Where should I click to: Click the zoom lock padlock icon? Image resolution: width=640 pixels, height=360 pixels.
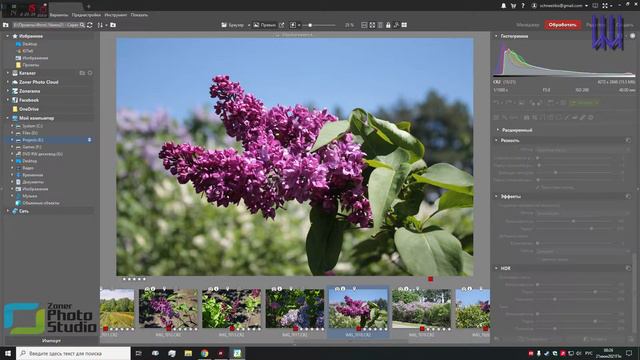tap(388, 25)
